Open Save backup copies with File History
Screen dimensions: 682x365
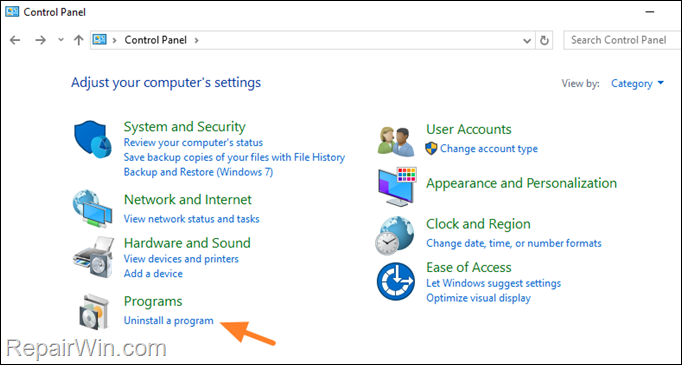pos(234,157)
